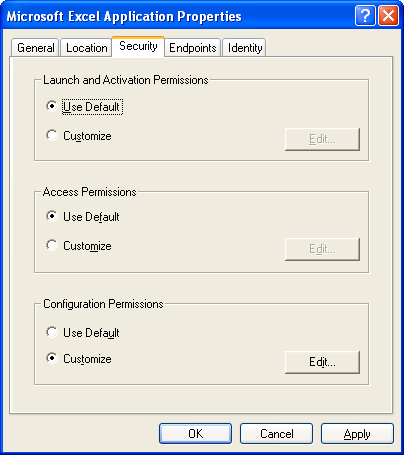Click the Apply button
Viewport: 404px width, 455px height.
(357, 433)
